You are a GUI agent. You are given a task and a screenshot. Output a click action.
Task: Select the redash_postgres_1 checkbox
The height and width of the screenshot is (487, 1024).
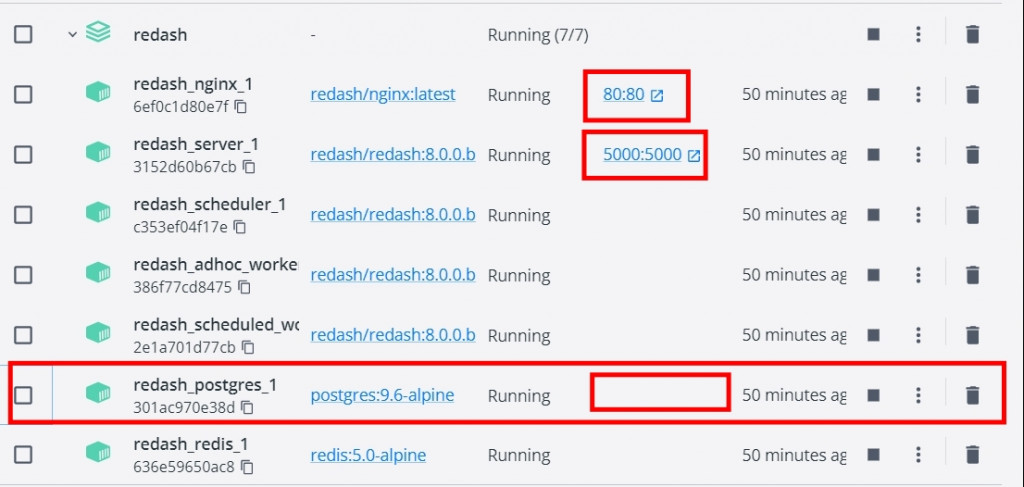coord(23,395)
